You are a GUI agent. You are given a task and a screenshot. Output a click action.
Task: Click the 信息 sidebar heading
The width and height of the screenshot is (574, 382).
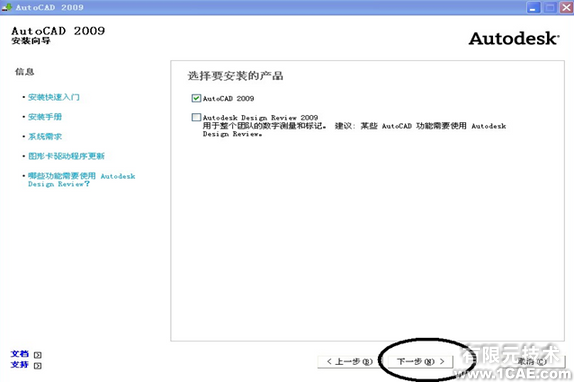[24, 71]
